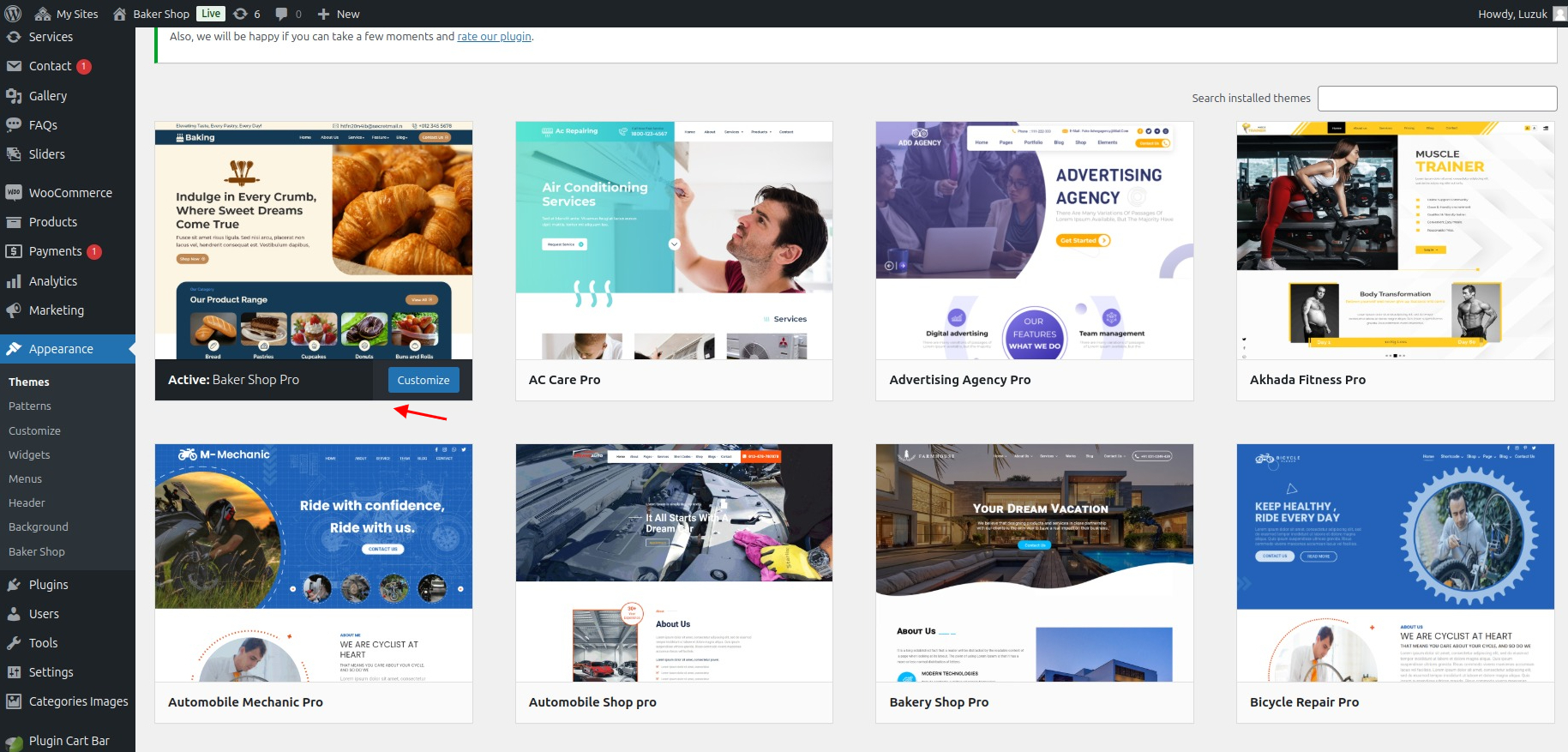Click 'Active: Baker Shop Pro' label
Image resolution: width=1568 pixels, height=752 pixels.
click(233, 380)
